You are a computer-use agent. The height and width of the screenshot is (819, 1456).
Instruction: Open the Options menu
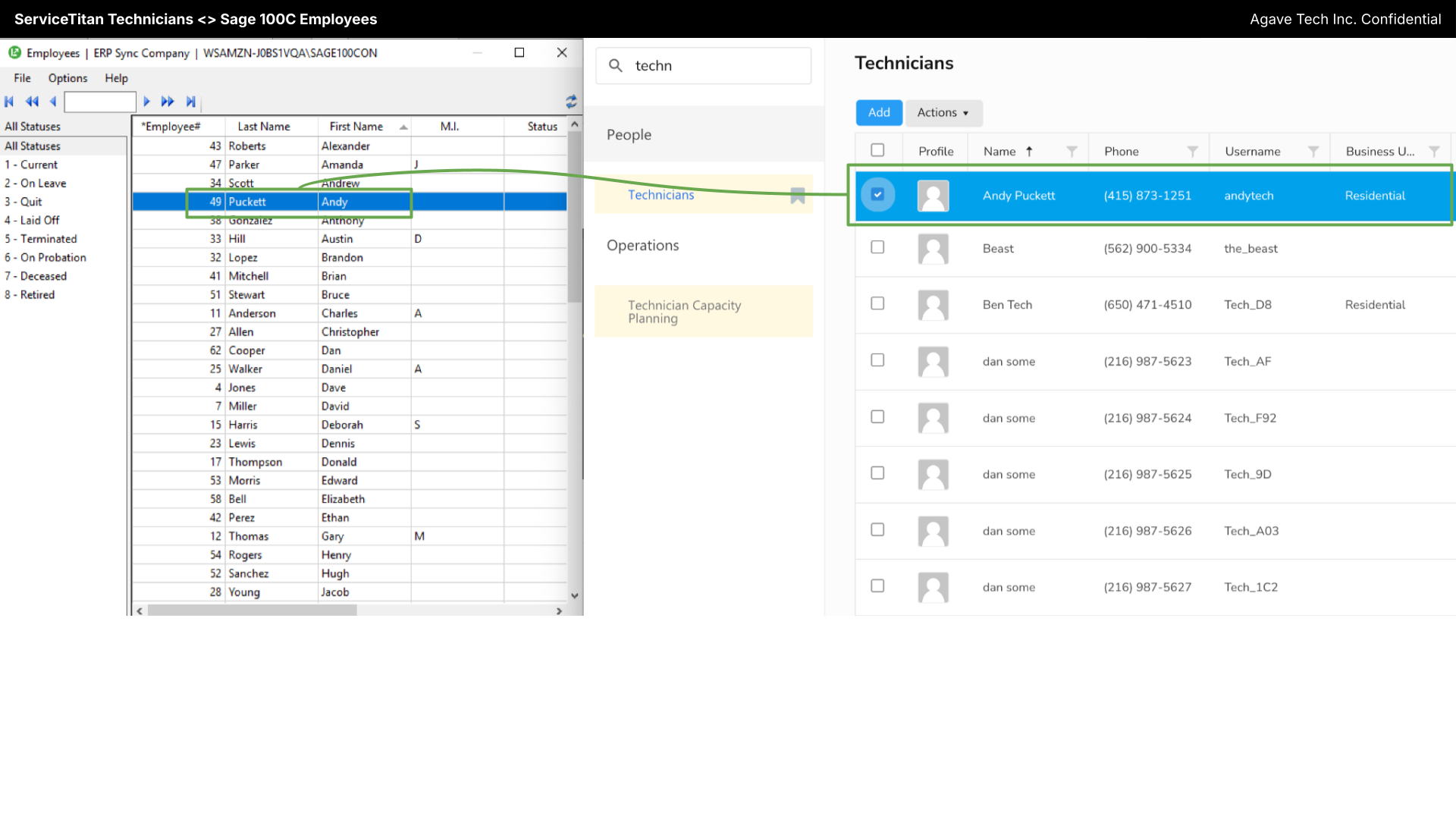pos(67,78)
